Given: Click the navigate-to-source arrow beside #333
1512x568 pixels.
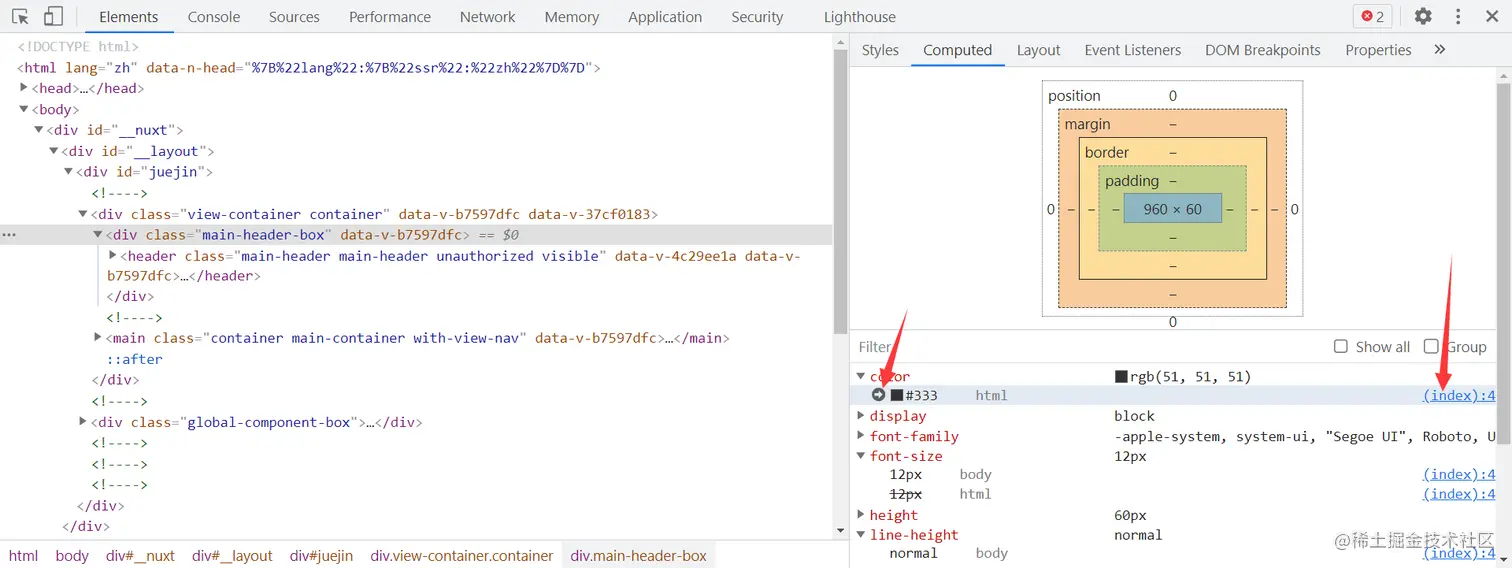Looking at the screenshot, I should [x=878, y=395].
